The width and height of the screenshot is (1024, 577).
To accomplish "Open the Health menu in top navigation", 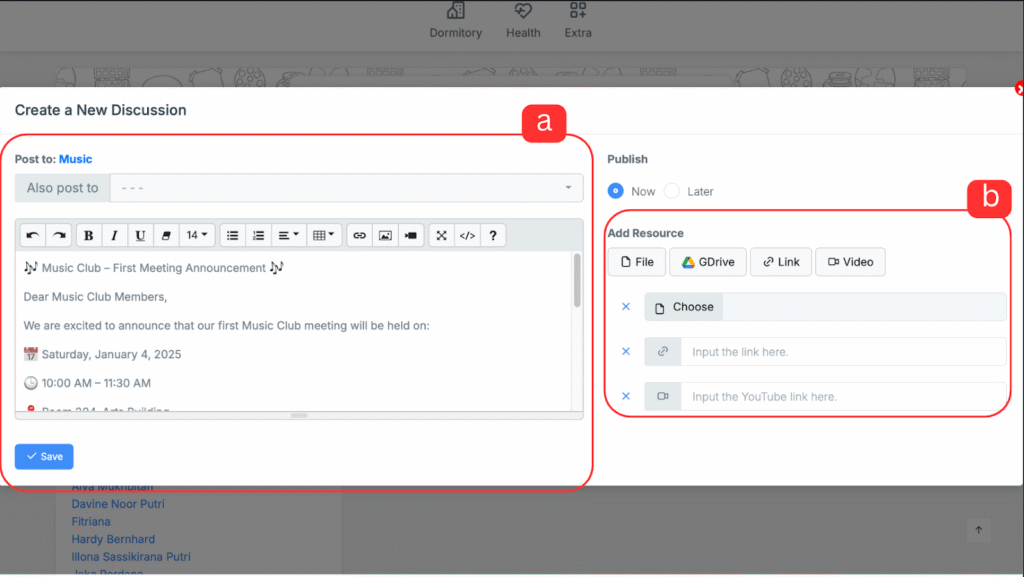I will [523, 21].
